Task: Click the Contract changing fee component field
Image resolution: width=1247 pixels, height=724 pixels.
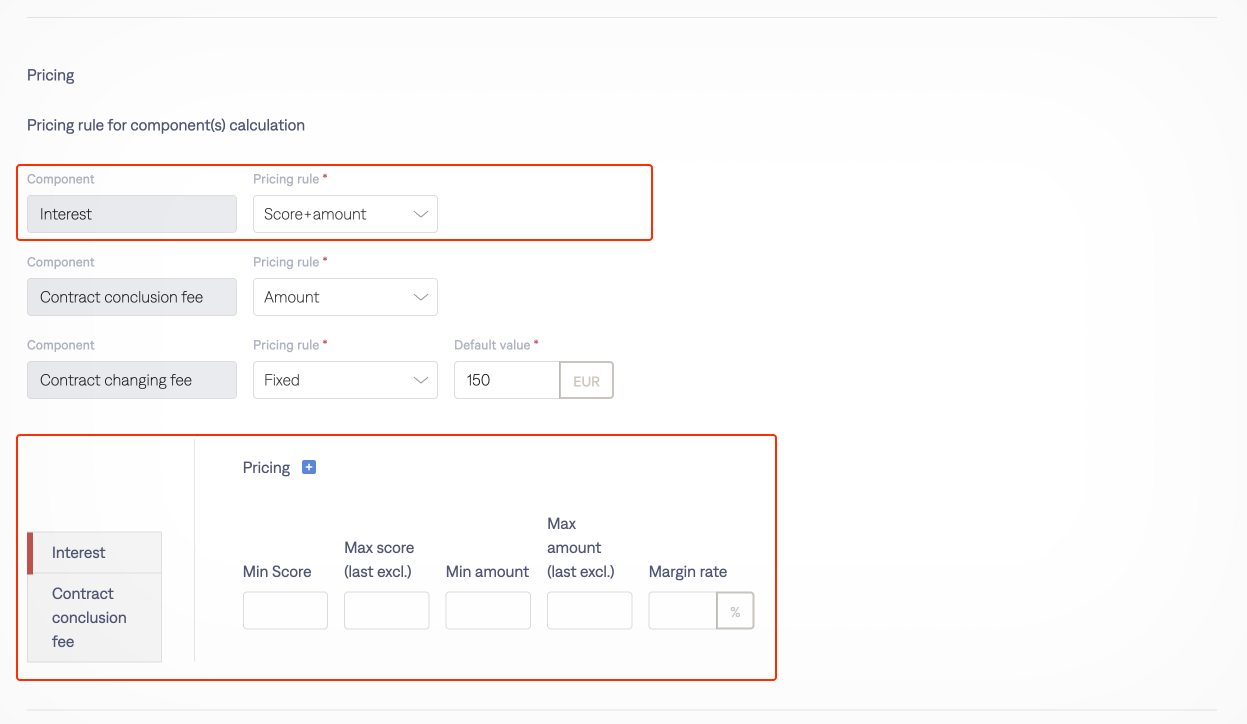Action: [132, 380]
